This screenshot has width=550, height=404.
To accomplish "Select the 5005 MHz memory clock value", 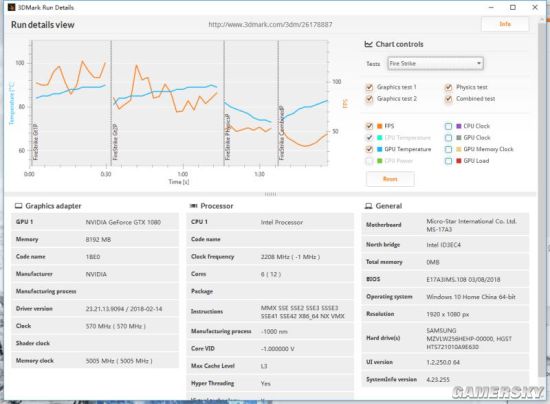I will click(x=119, y=361).
